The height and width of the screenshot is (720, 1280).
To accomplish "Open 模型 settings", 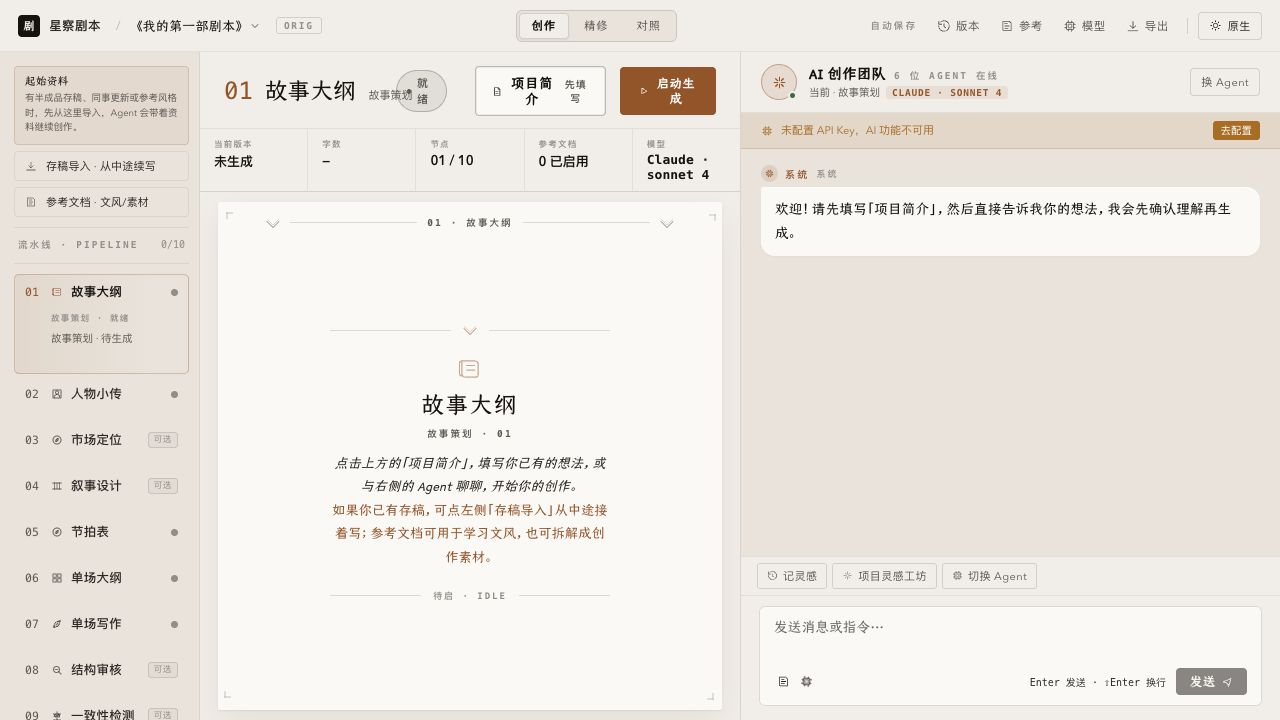I will coord(1085,26).
